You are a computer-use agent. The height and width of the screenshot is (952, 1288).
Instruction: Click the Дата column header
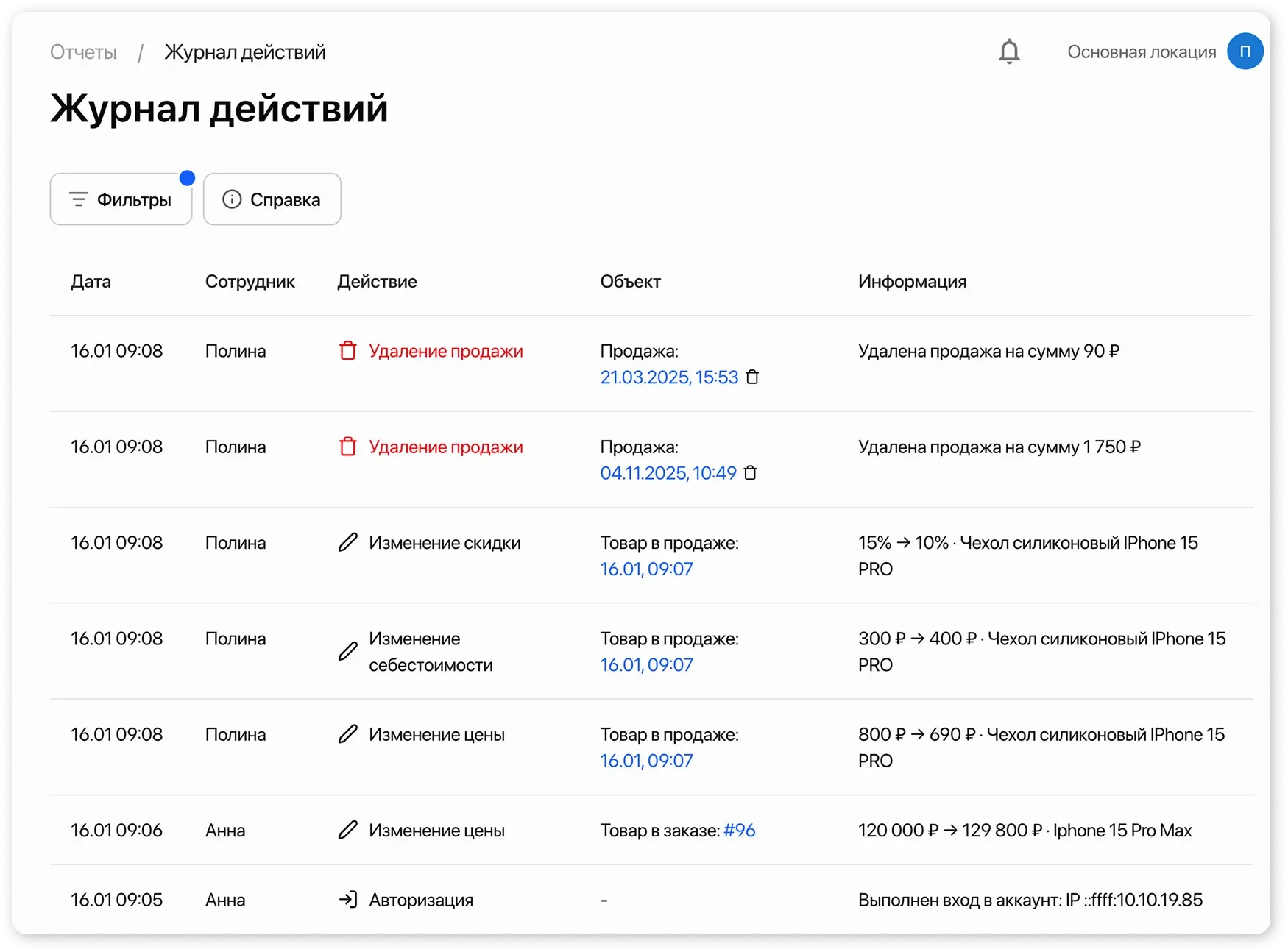[91, 281]
